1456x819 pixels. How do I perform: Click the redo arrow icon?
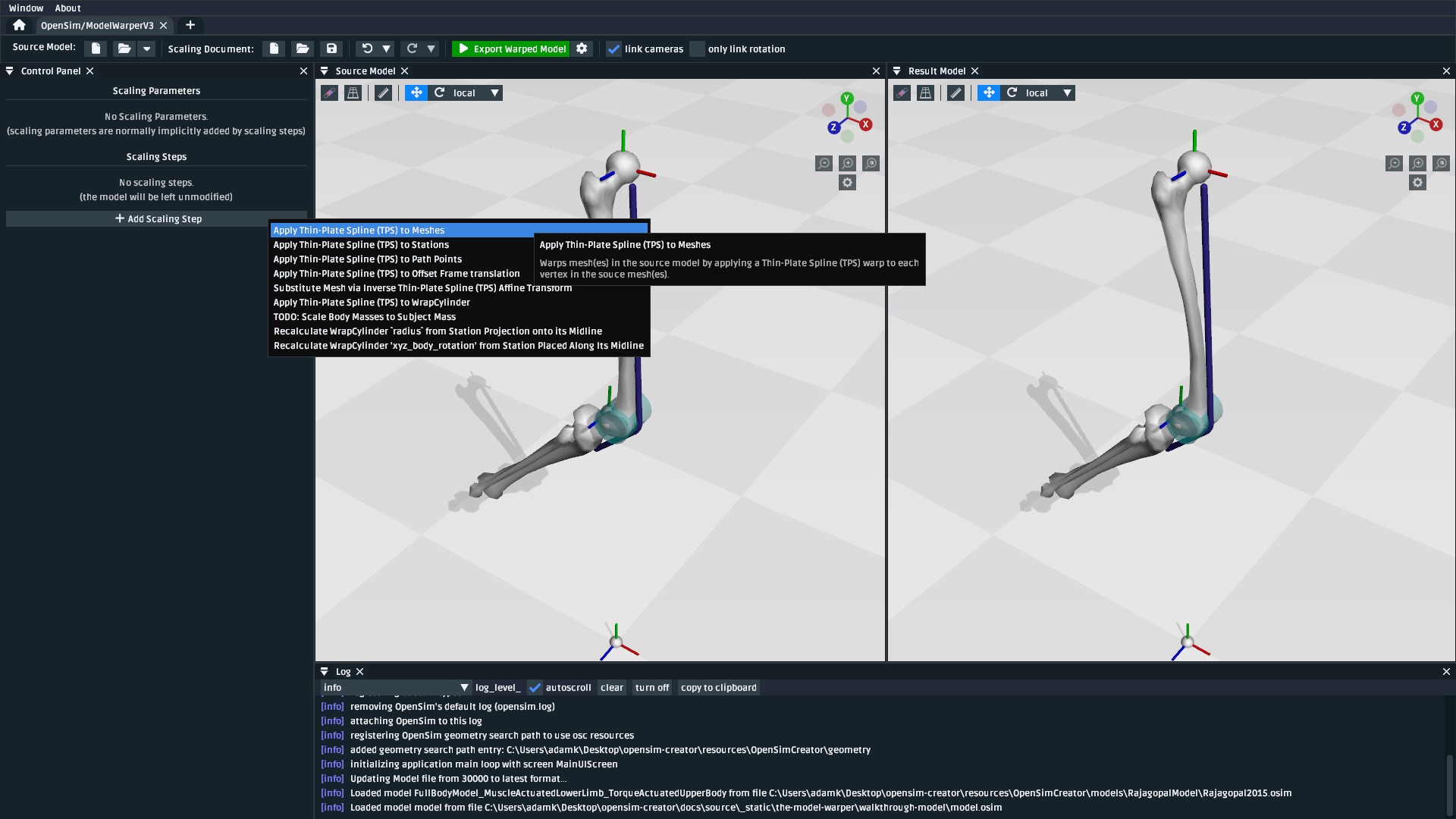click(412, 49)
